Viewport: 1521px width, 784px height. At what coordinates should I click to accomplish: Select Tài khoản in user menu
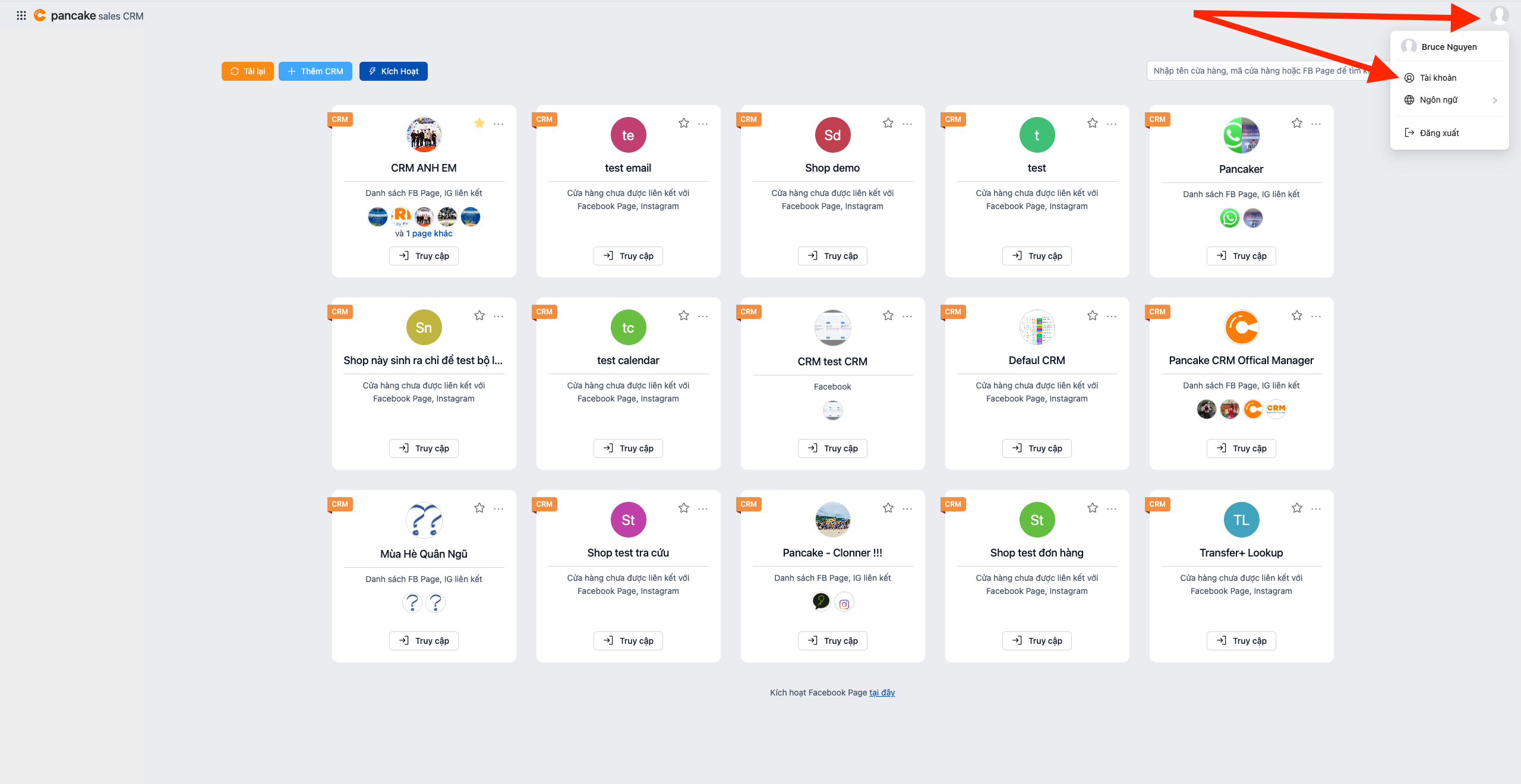point(1438,78)
